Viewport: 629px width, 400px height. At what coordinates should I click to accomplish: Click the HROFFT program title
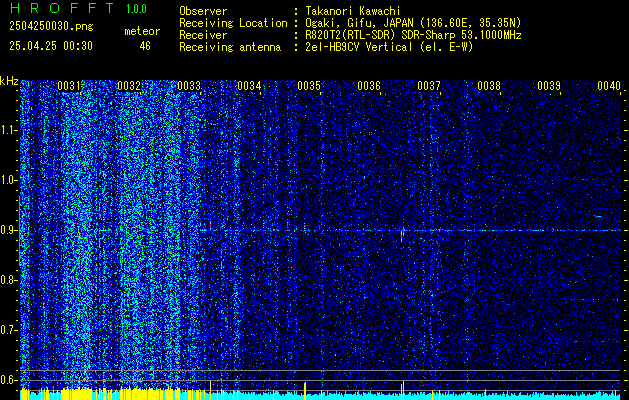click(x=61, y=8)
